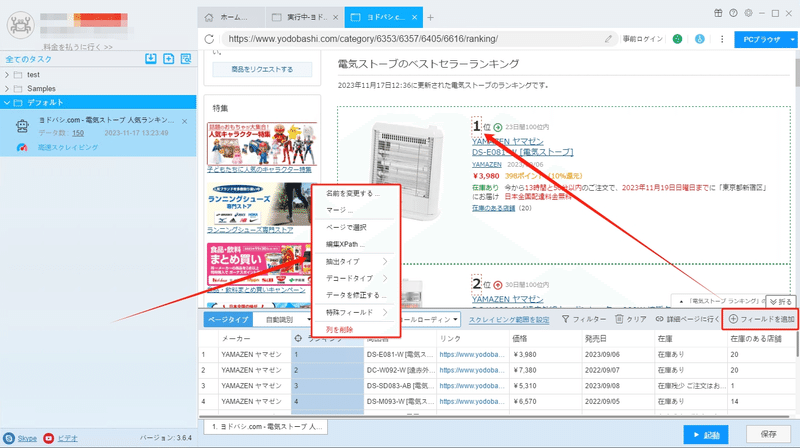Open a new tab with plus icon
This screenshot has height=448, width=800.
coord(431,17)
